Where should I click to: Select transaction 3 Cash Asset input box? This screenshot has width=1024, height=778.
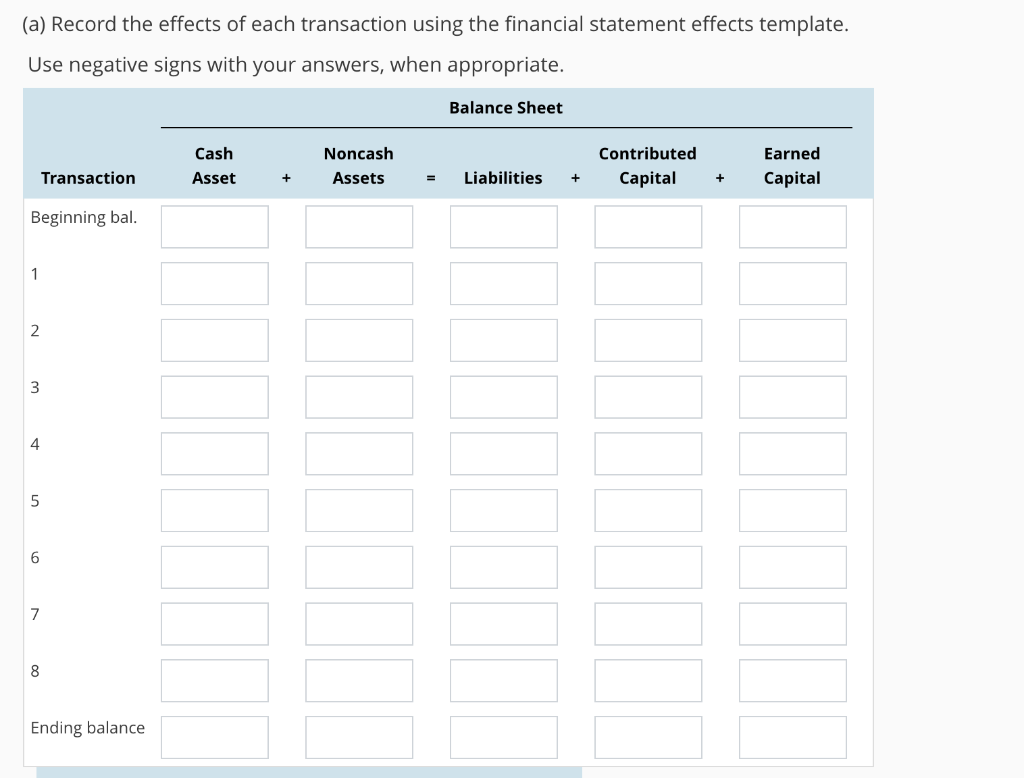pyautogui.click(x=214, y=396)
